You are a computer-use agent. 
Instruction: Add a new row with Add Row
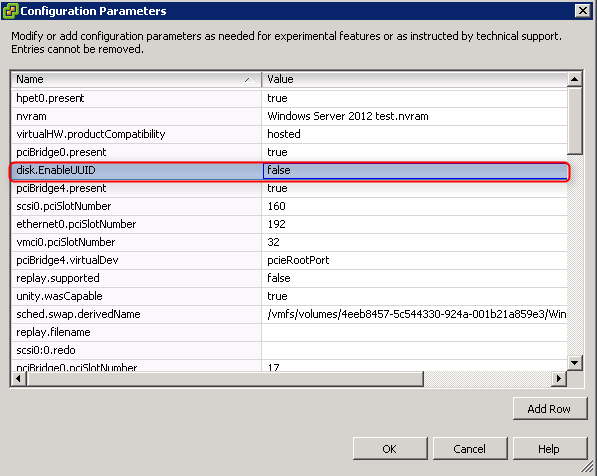[550, 409]
